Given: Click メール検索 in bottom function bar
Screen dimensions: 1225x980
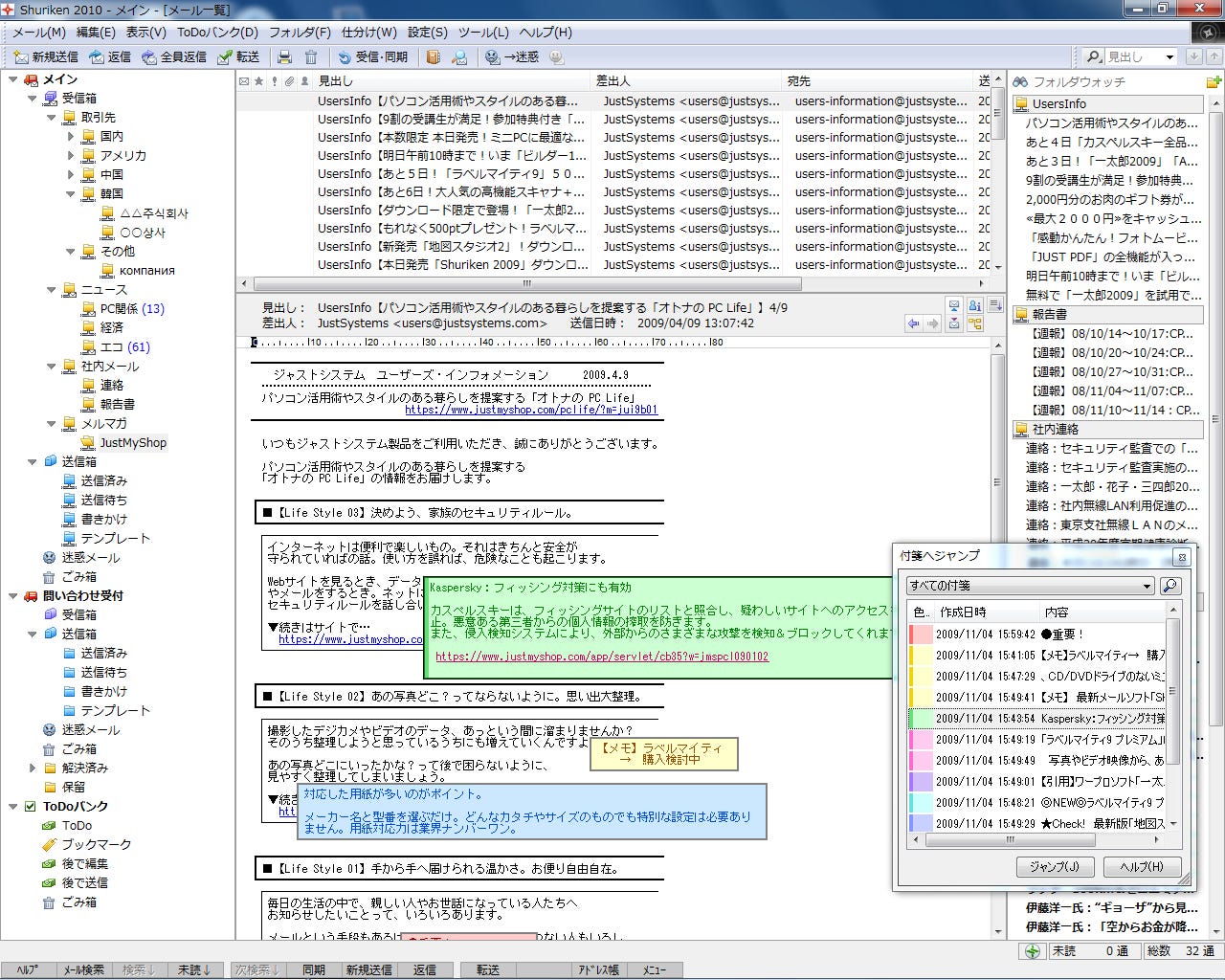Looking at the screenshot, I should (84, 969).
